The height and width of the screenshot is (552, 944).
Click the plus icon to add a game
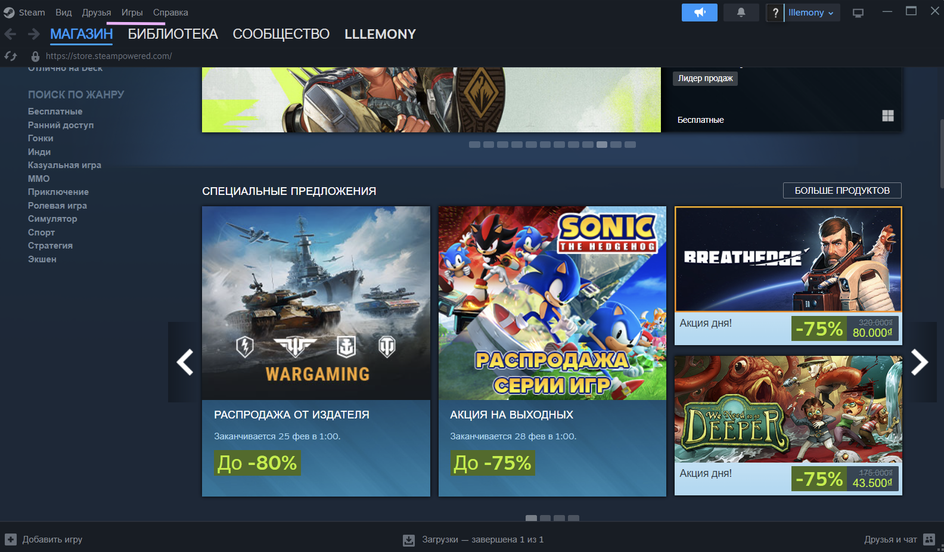[10, 539]
